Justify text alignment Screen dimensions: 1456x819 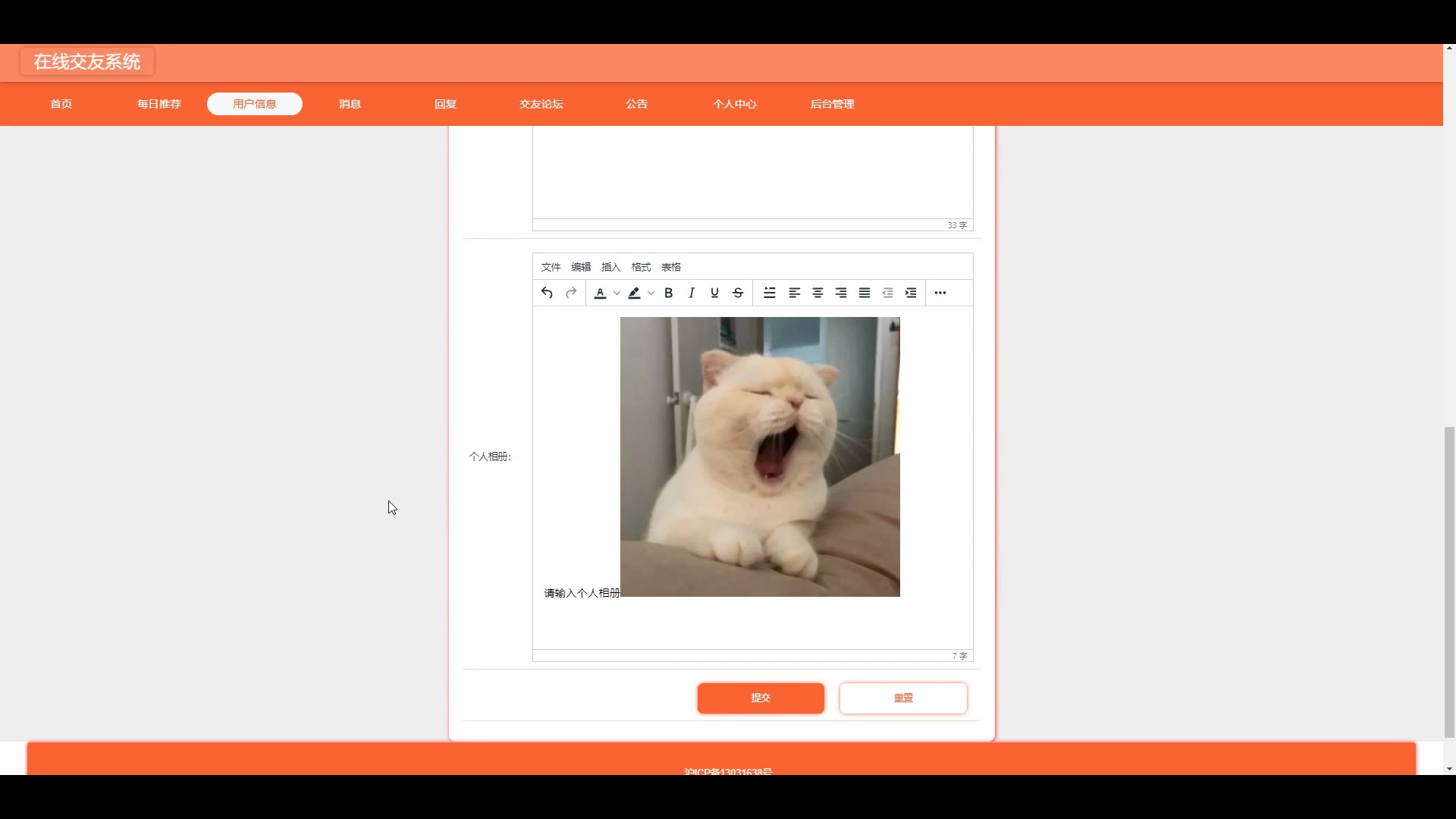[x=864, y=293]
